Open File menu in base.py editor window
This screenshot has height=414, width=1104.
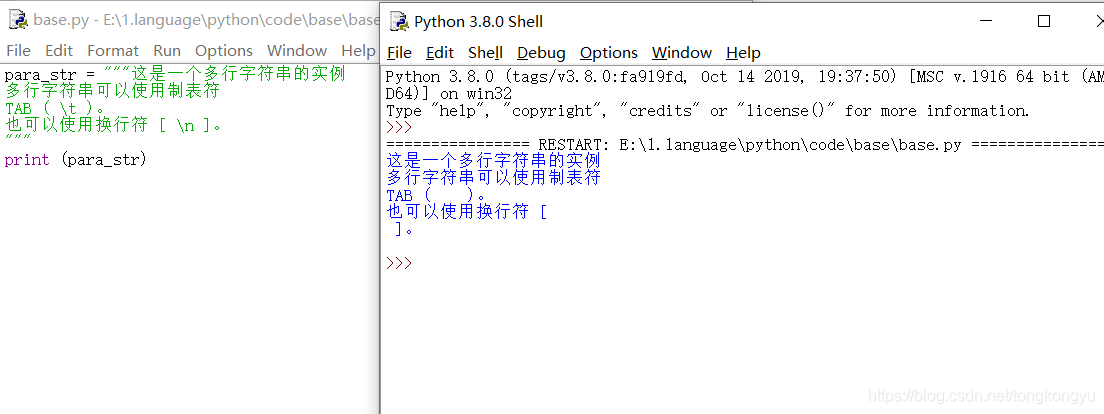[18, 51]
